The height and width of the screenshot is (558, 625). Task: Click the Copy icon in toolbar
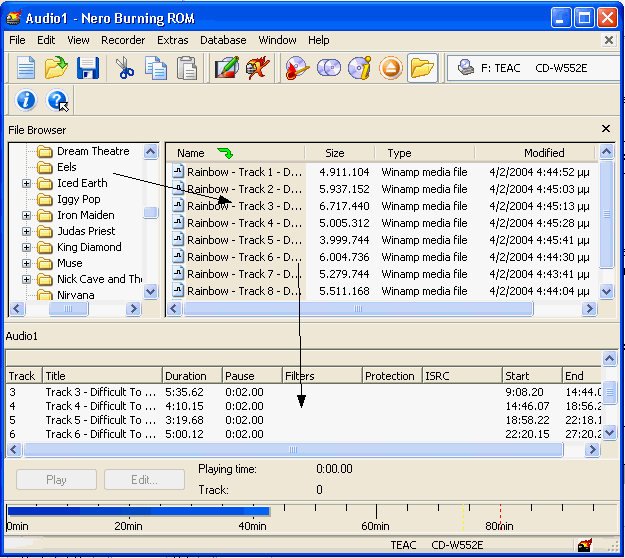click(156, 68)
